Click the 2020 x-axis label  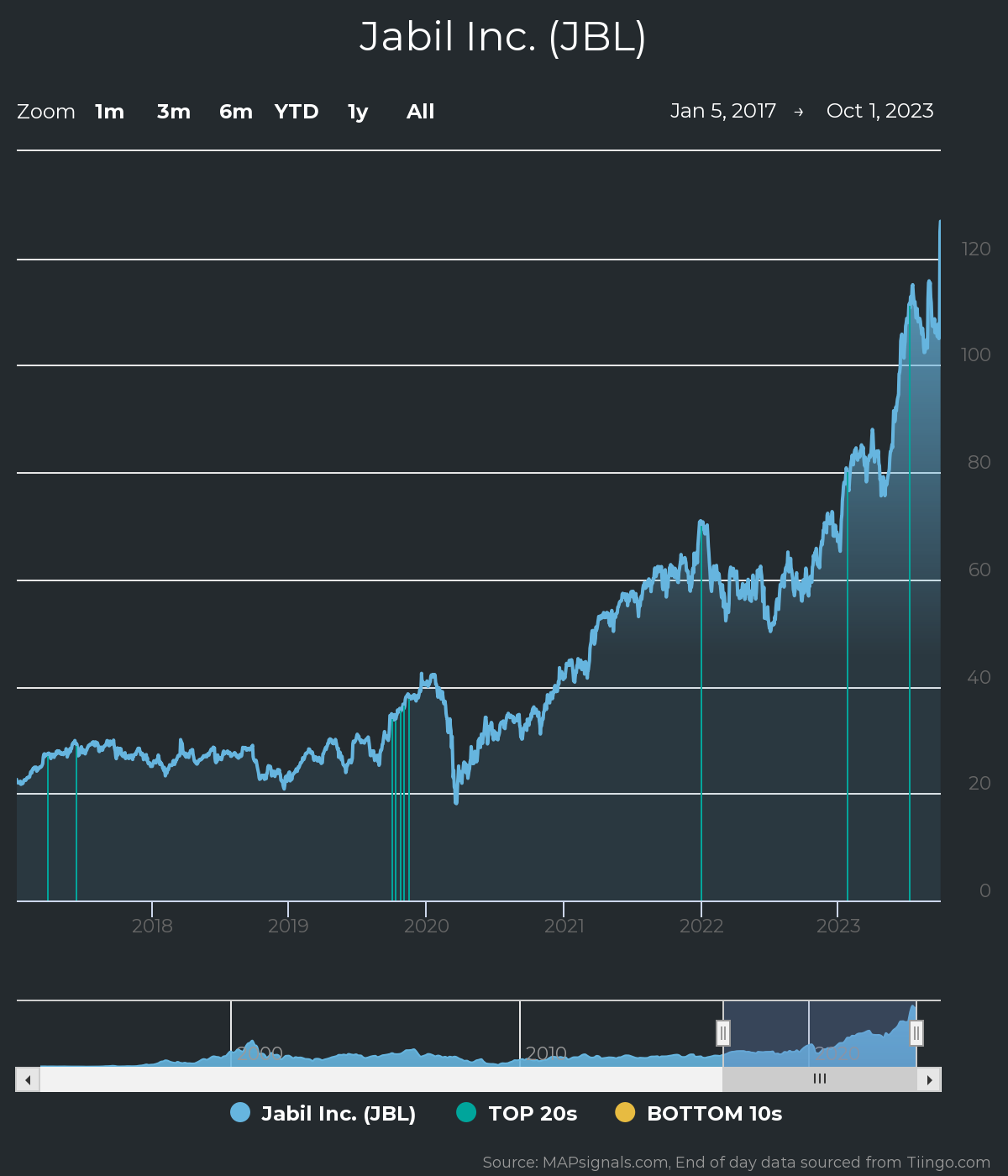tap(427, 926)
